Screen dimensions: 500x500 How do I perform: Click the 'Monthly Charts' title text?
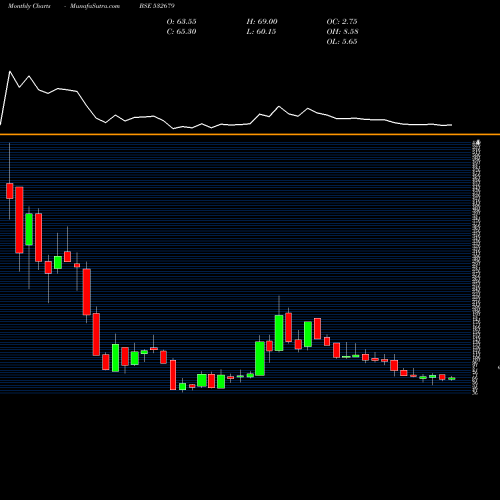click(x=29, y=6)
